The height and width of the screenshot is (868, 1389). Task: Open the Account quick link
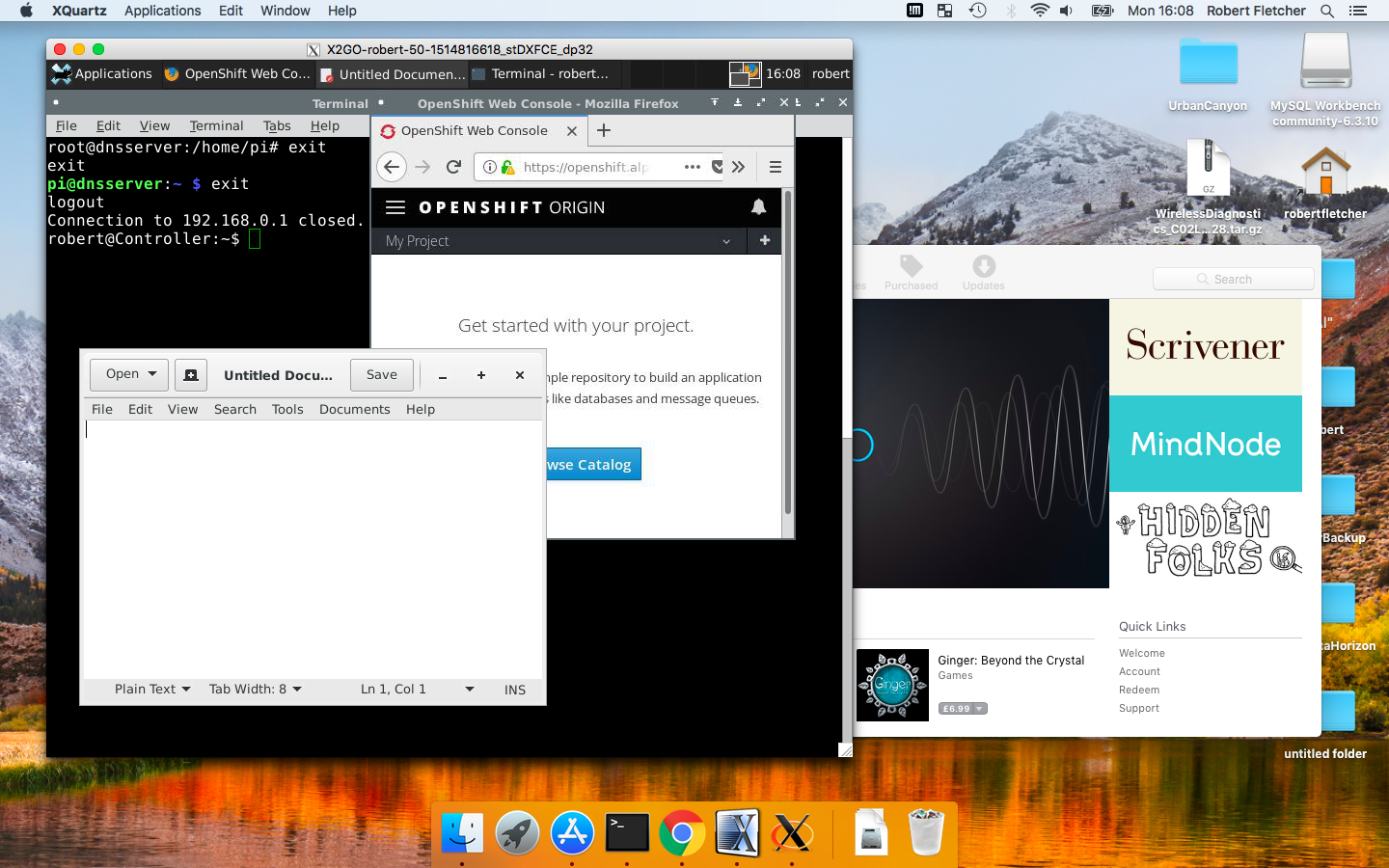tap(1139, 671)
